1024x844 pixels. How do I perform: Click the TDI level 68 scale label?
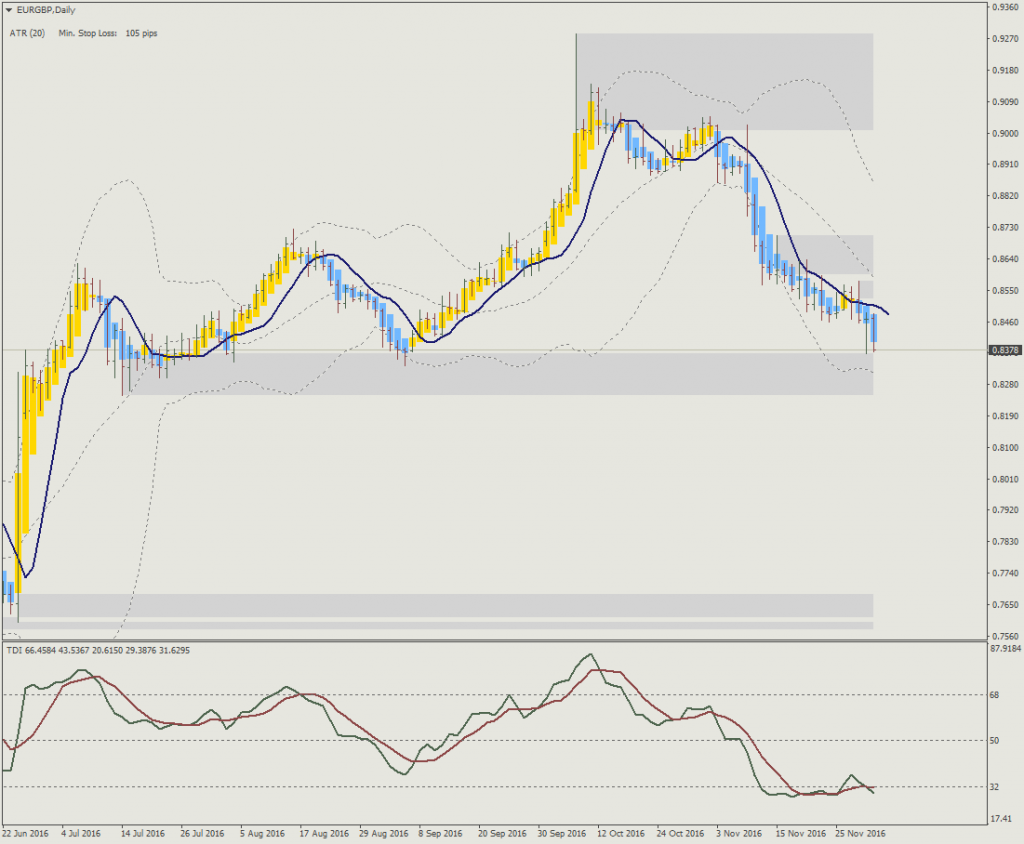pyautogui.click(x=996, y=694)
